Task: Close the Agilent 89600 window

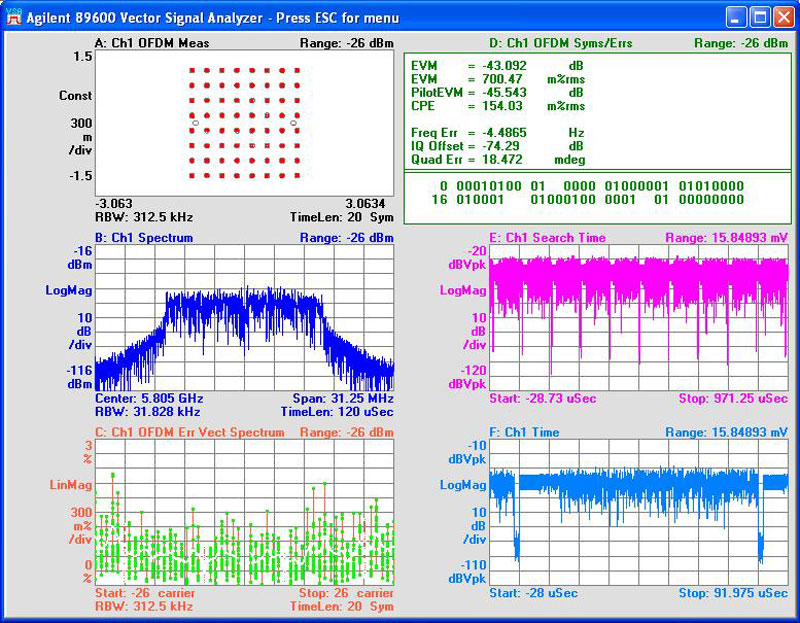Action: coord(783,17)
